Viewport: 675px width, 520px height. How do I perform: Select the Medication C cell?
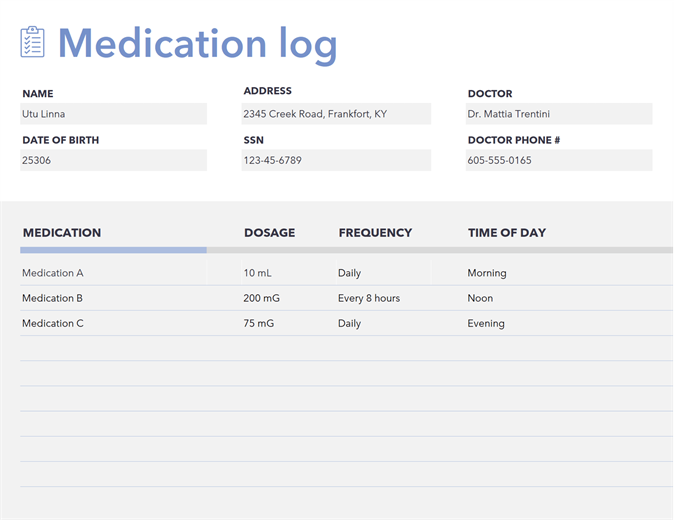[53, 323]
